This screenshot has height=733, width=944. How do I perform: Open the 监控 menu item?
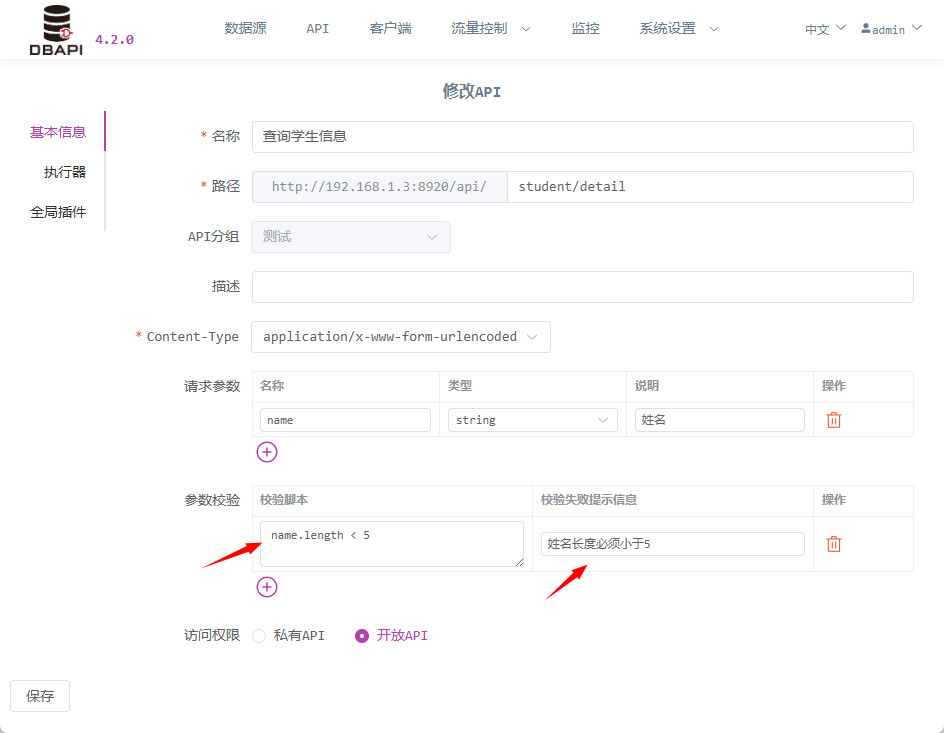click(x=585, y=28)
